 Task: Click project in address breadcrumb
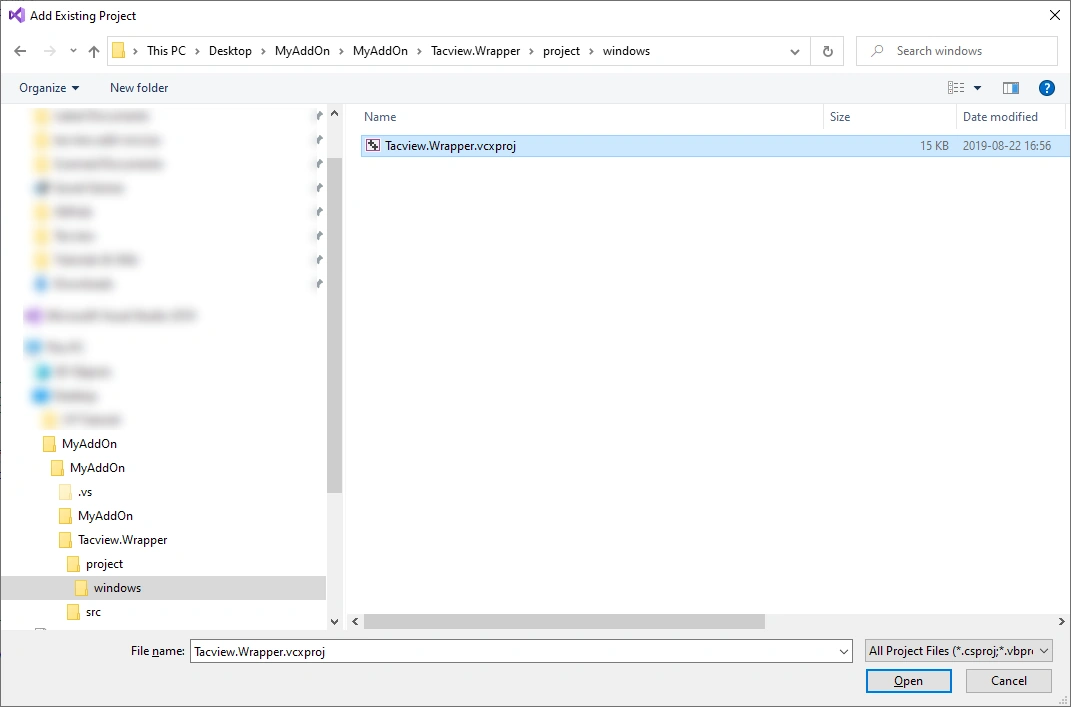pos(561,51)
